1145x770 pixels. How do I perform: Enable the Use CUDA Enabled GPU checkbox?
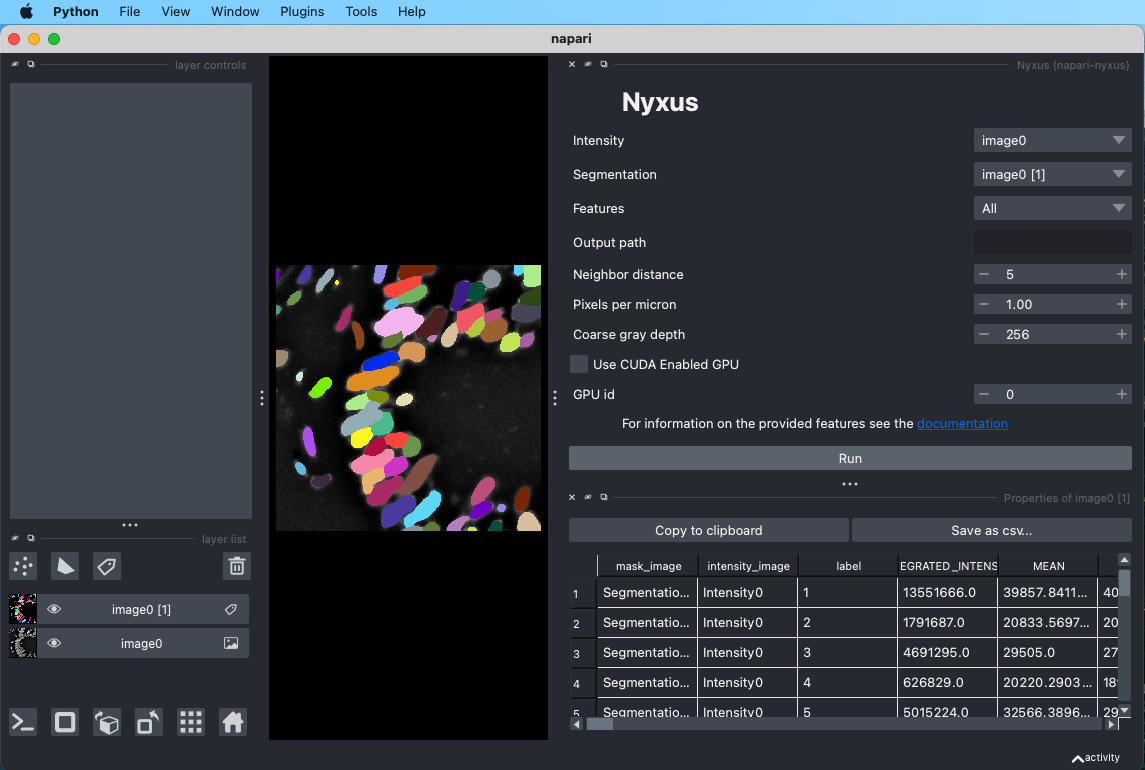click(x=579, y=364)
